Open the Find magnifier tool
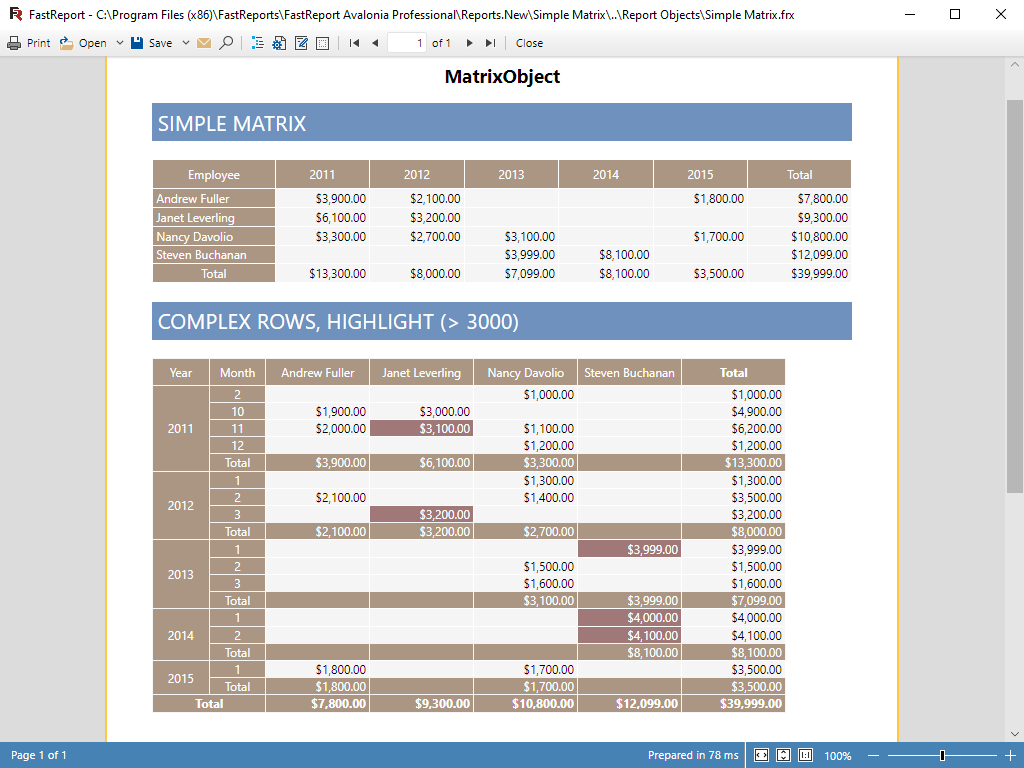 [226, 43]
